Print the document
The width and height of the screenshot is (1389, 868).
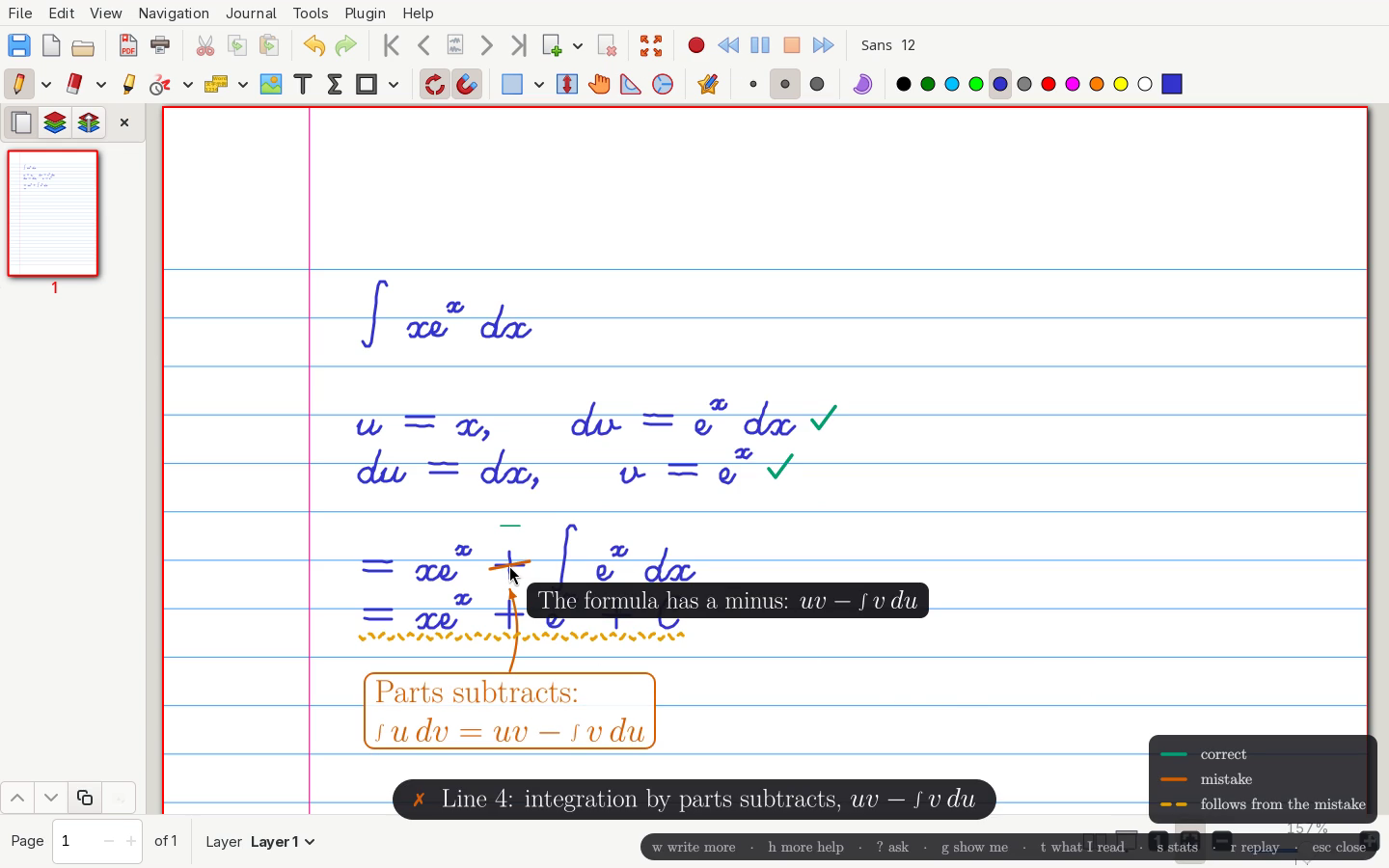click(x=160, y=45)
